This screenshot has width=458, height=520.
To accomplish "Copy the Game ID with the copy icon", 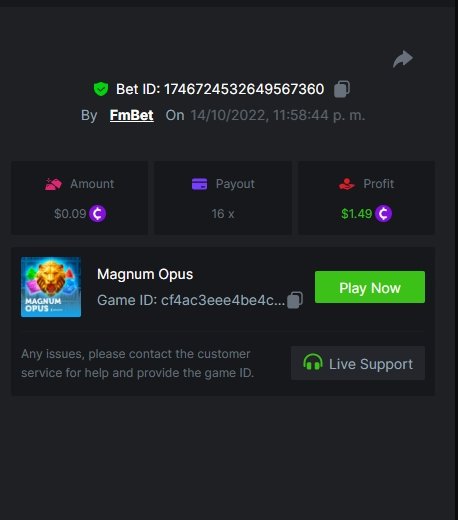I will (x=295, y=300).
